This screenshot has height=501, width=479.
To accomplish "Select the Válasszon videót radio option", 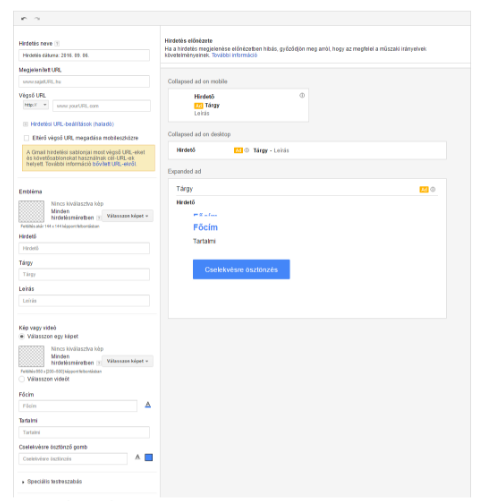I will pos(22,379).
